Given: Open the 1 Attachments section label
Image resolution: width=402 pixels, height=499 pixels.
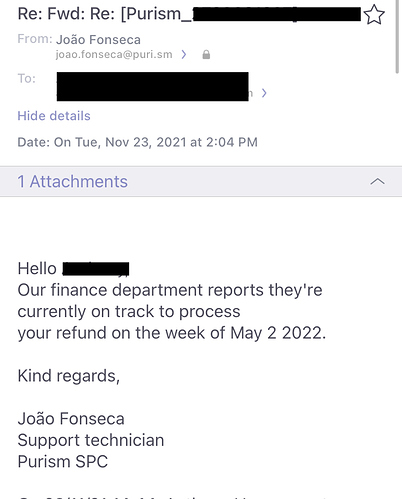Looking at the screenshot, I should [72, 181].
